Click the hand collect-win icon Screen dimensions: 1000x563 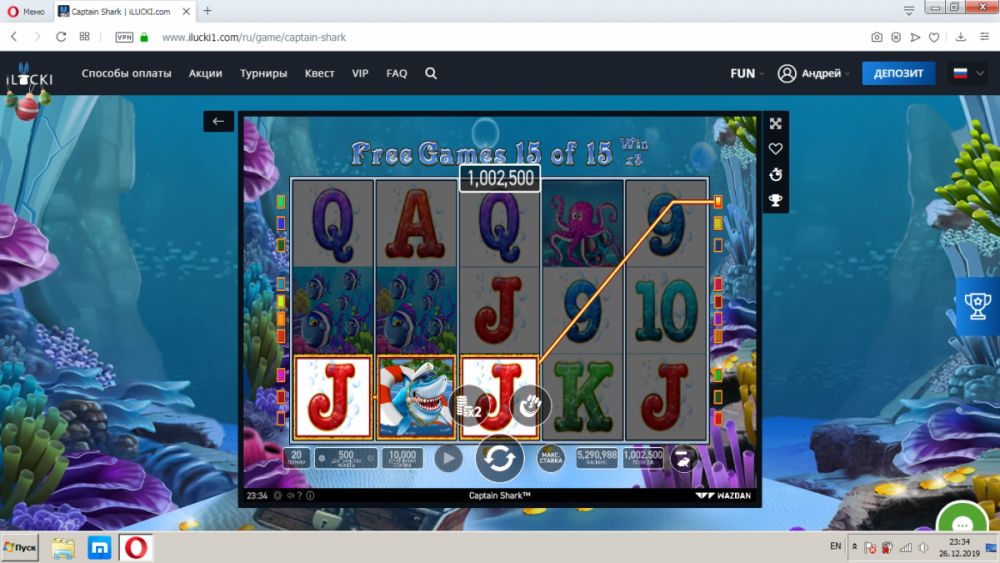(530, 405)
